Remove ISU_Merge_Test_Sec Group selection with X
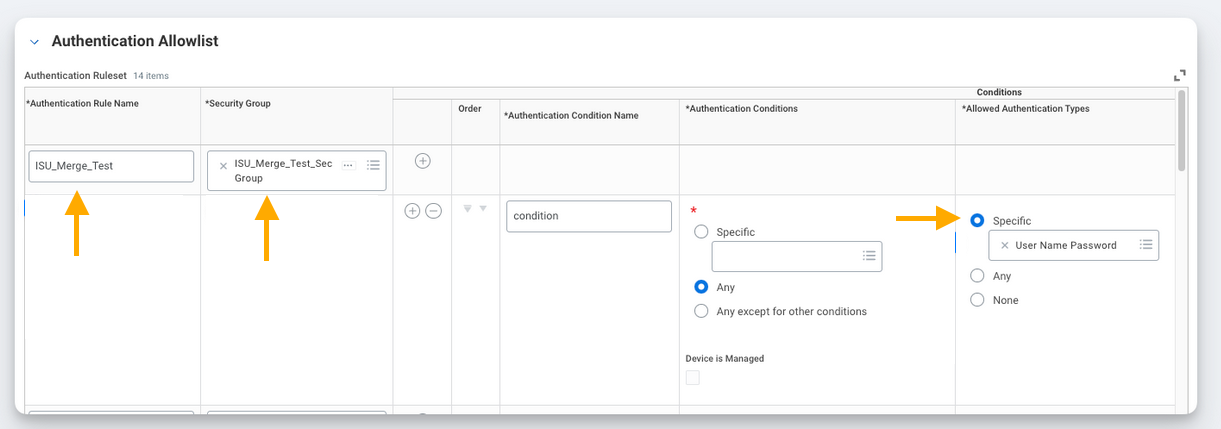1221x429 pixels. (x=223, y=166)
